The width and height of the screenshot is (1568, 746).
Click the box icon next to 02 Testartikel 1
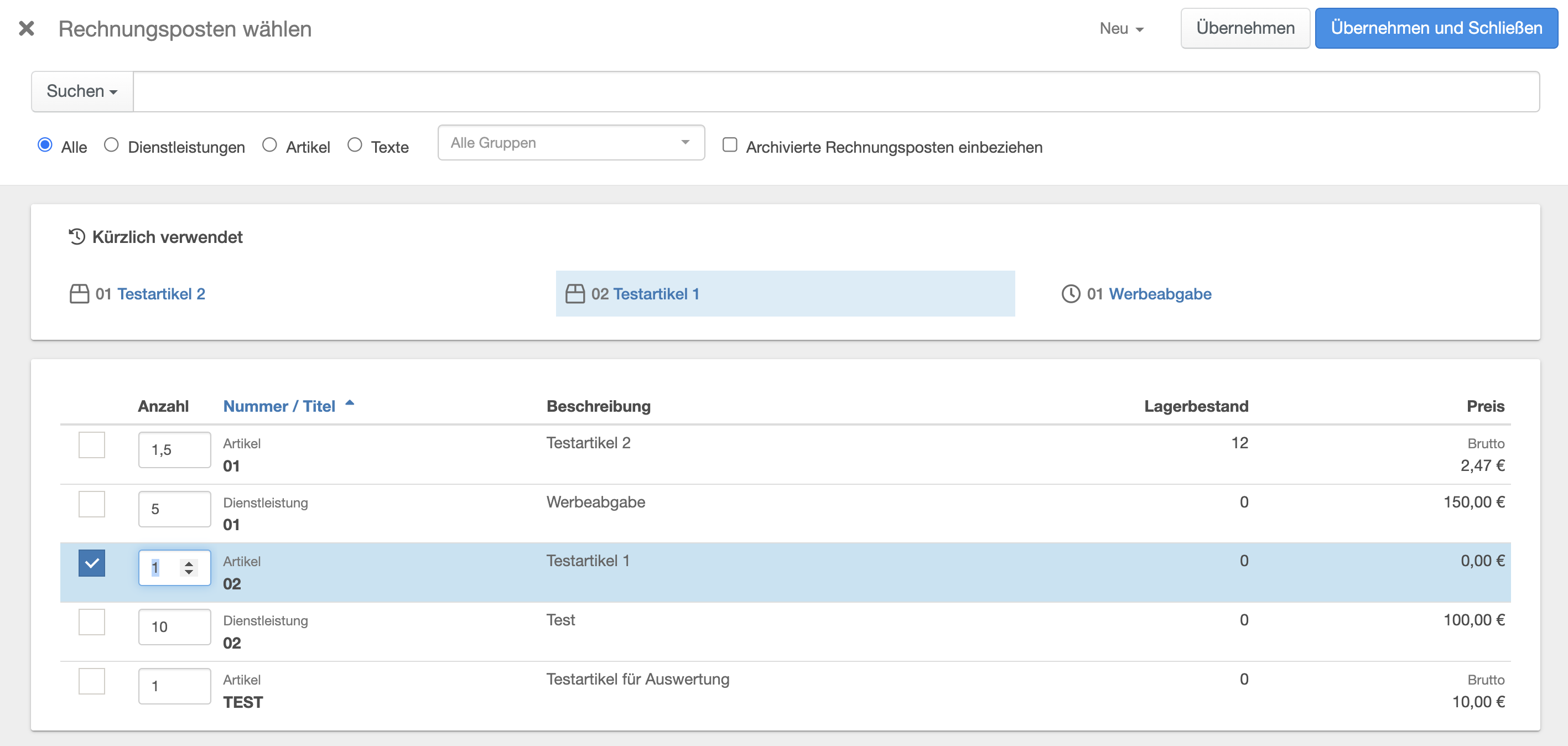575,293
